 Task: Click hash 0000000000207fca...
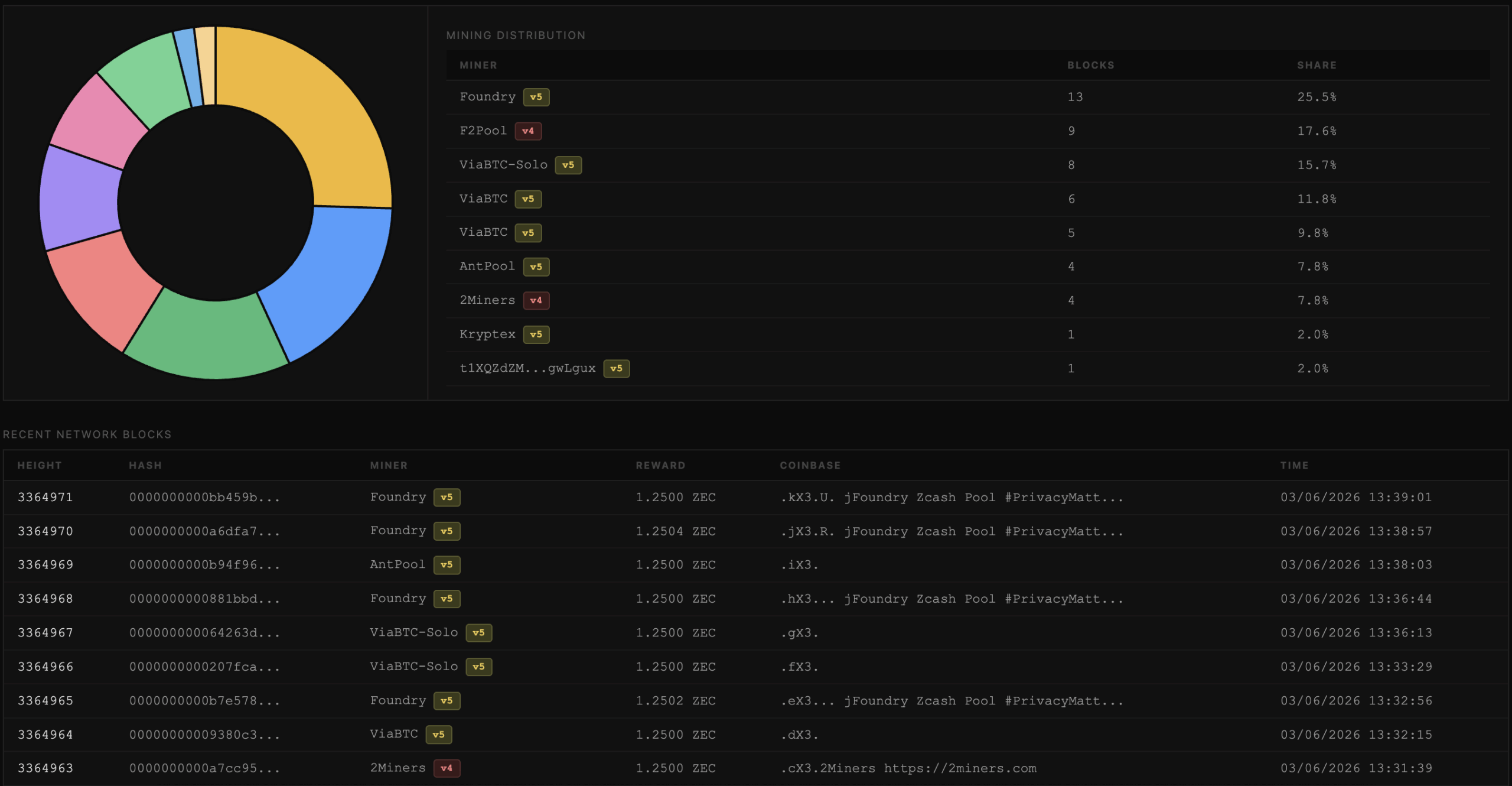[204, 667]
